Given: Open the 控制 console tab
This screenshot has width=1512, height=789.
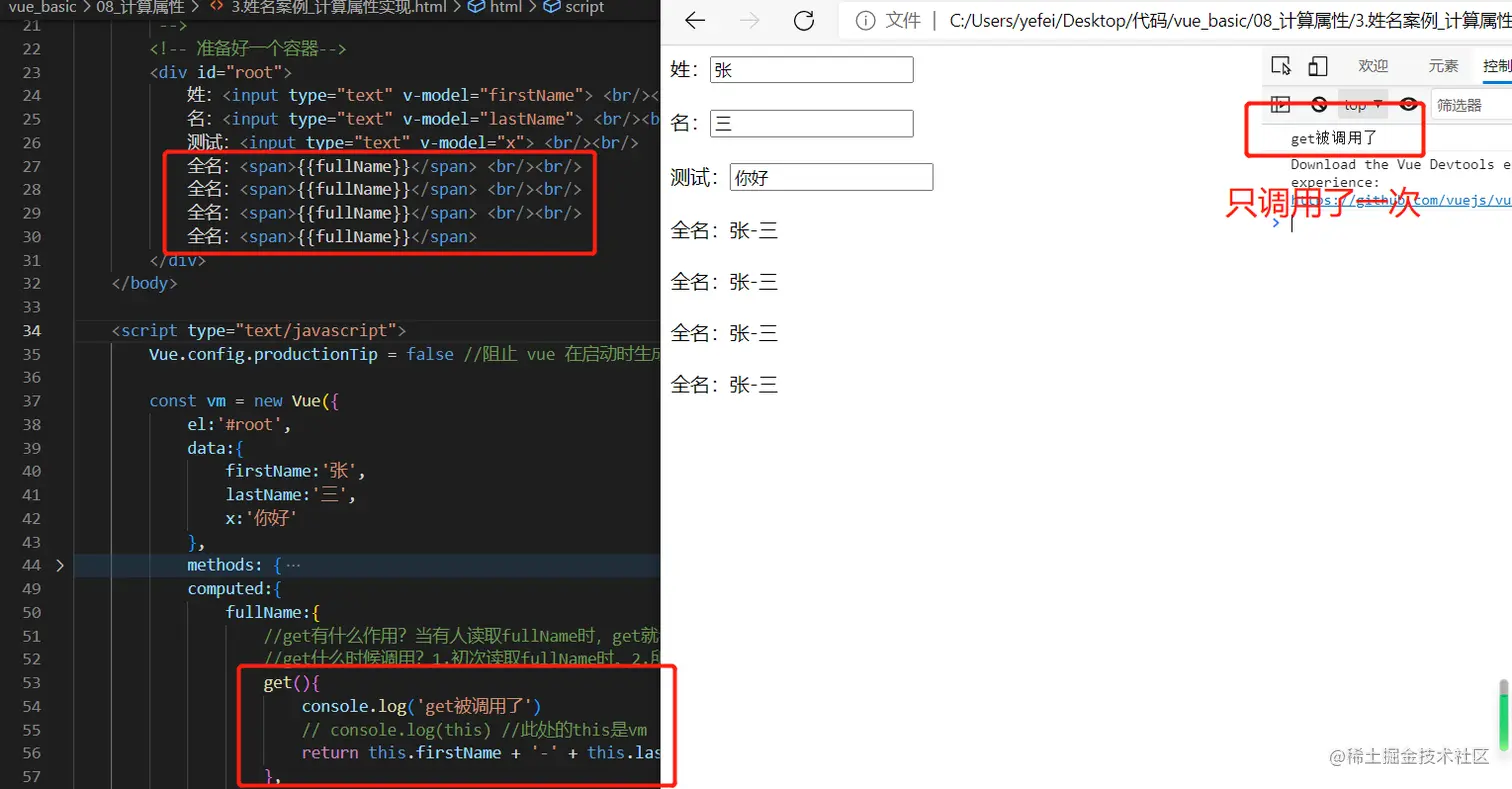Looking at the screenshot, I should [1497, 66].
